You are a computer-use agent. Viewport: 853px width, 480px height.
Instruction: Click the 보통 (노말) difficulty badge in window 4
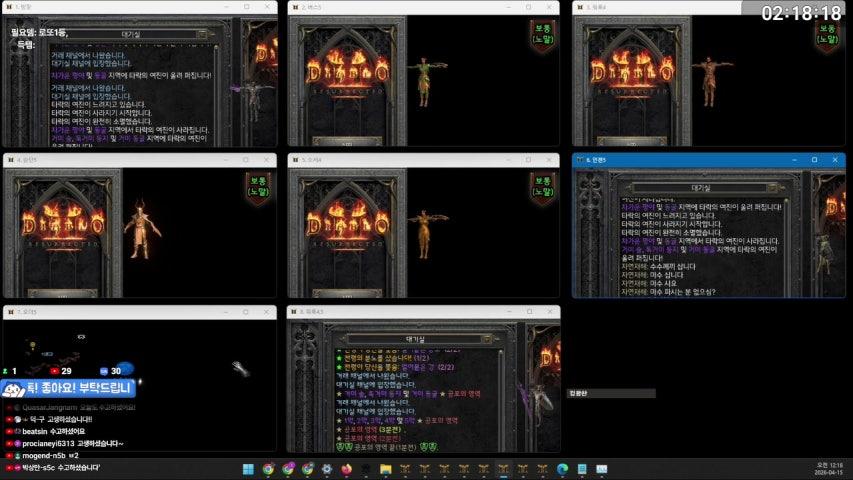pos(258,187)
